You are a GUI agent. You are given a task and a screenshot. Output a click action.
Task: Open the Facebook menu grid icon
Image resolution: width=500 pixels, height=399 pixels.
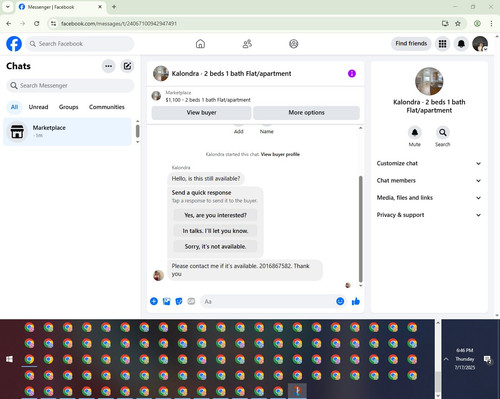(442, 44)
